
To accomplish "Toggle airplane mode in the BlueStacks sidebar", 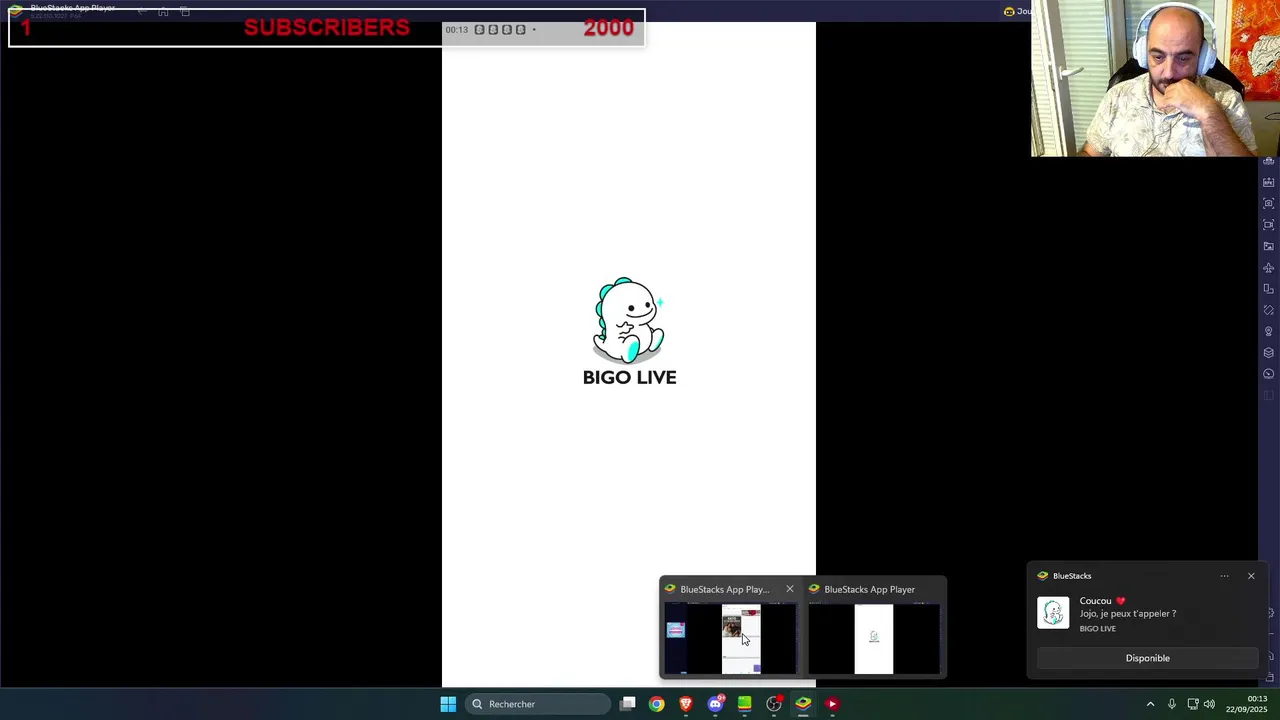I will 1269,268.
